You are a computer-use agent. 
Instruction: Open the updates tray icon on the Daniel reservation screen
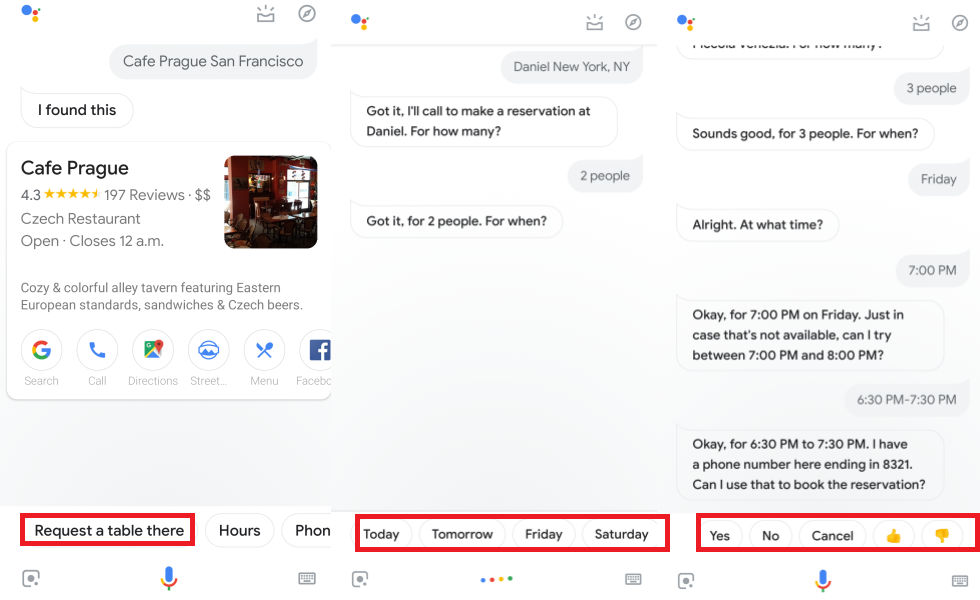(x=594, y=22)
